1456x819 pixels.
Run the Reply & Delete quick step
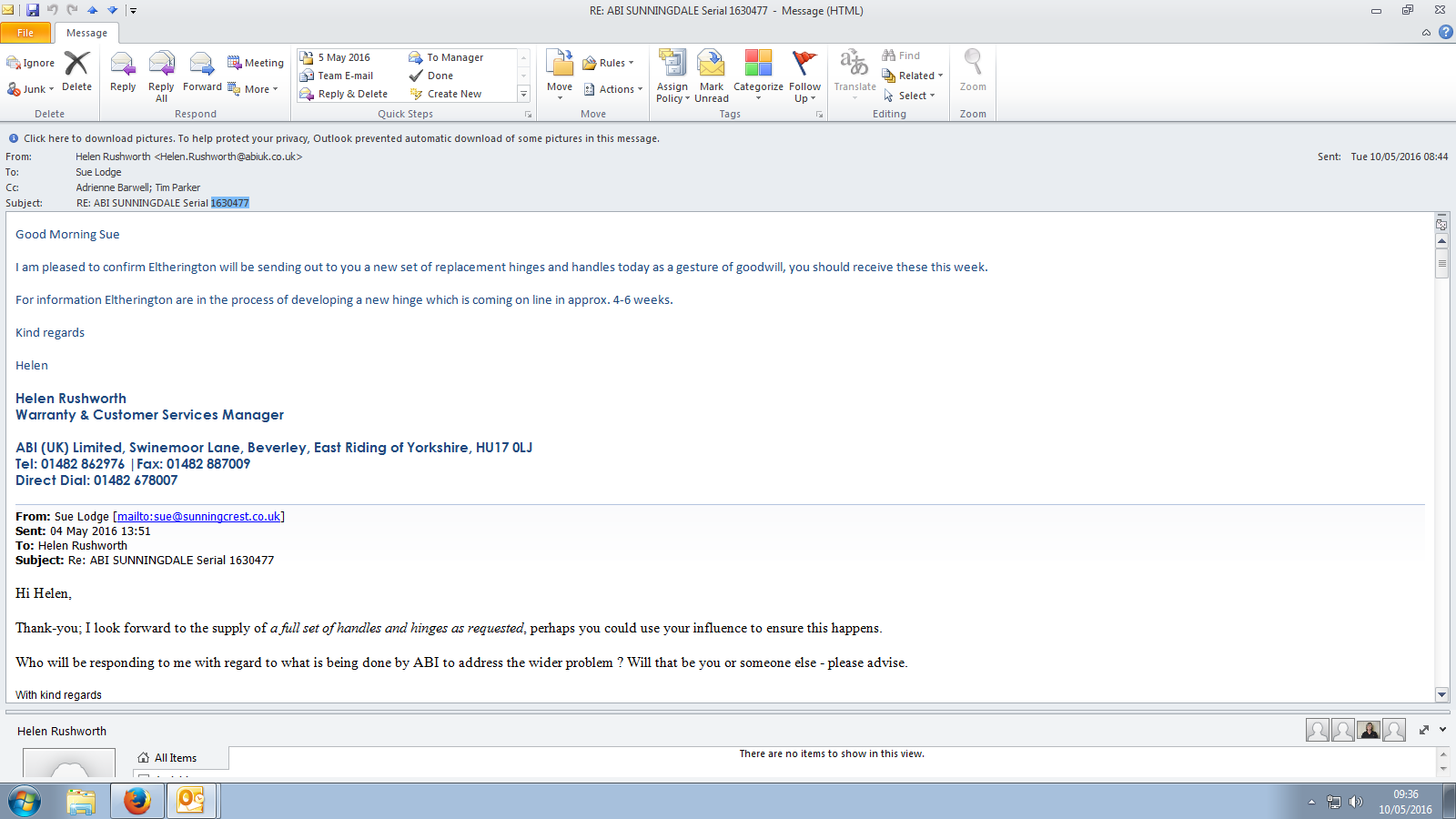(344, 94)
